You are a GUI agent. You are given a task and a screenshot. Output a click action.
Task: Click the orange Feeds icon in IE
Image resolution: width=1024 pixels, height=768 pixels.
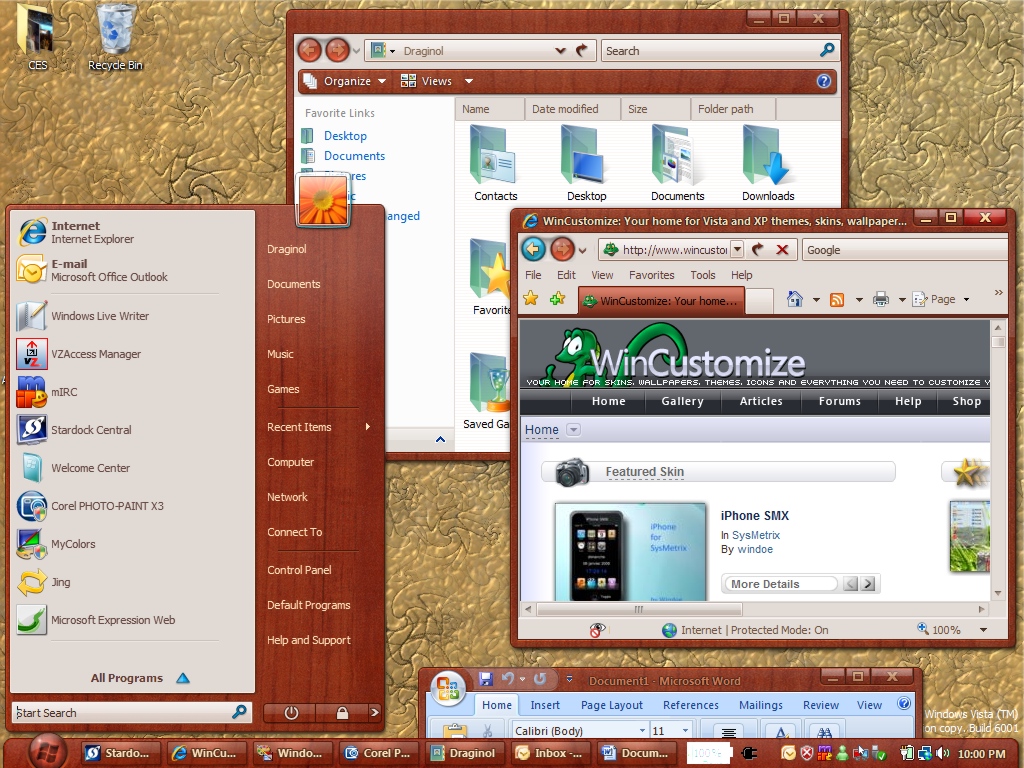point(837,300)
